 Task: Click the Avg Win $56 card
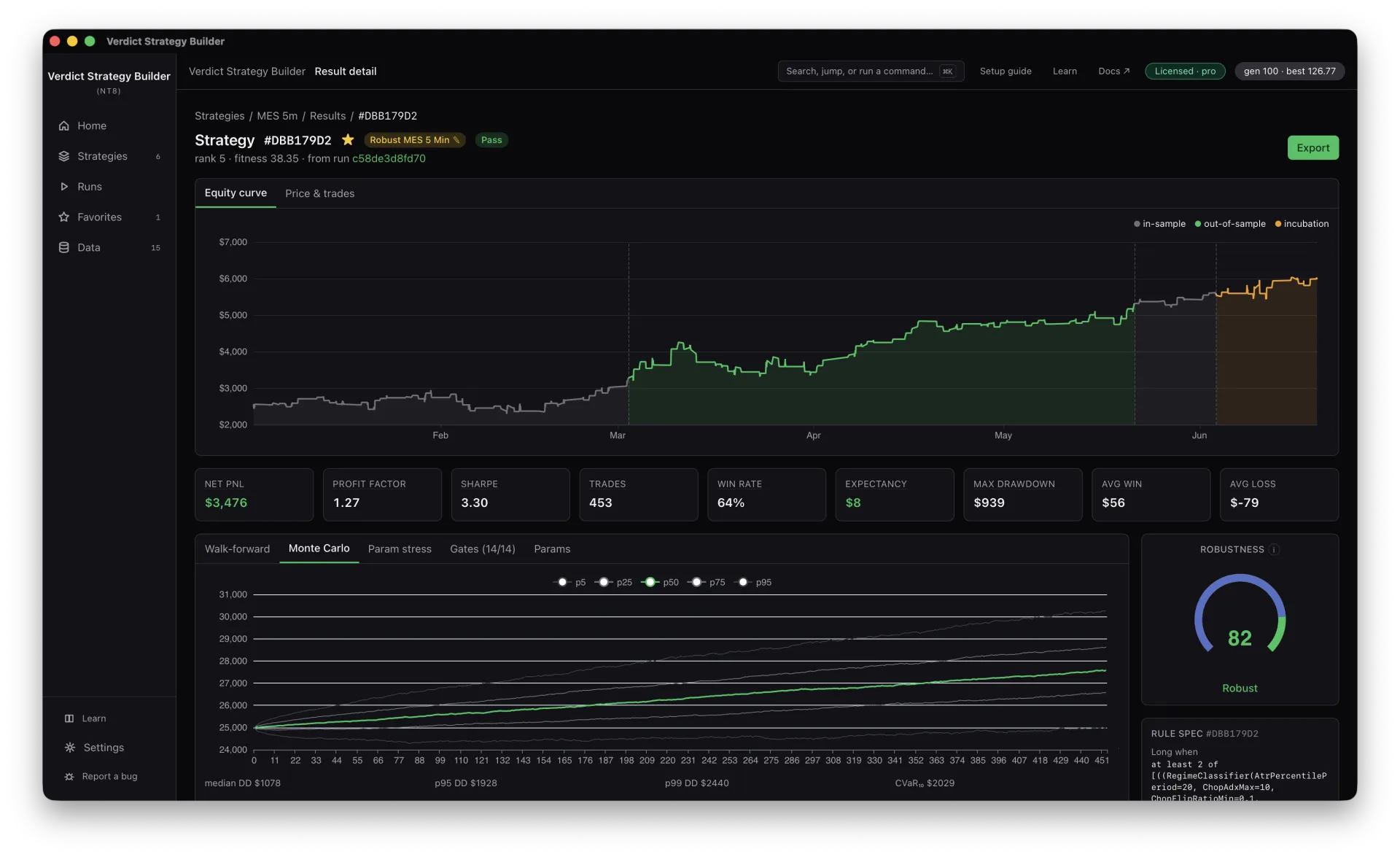point(1151,495)
